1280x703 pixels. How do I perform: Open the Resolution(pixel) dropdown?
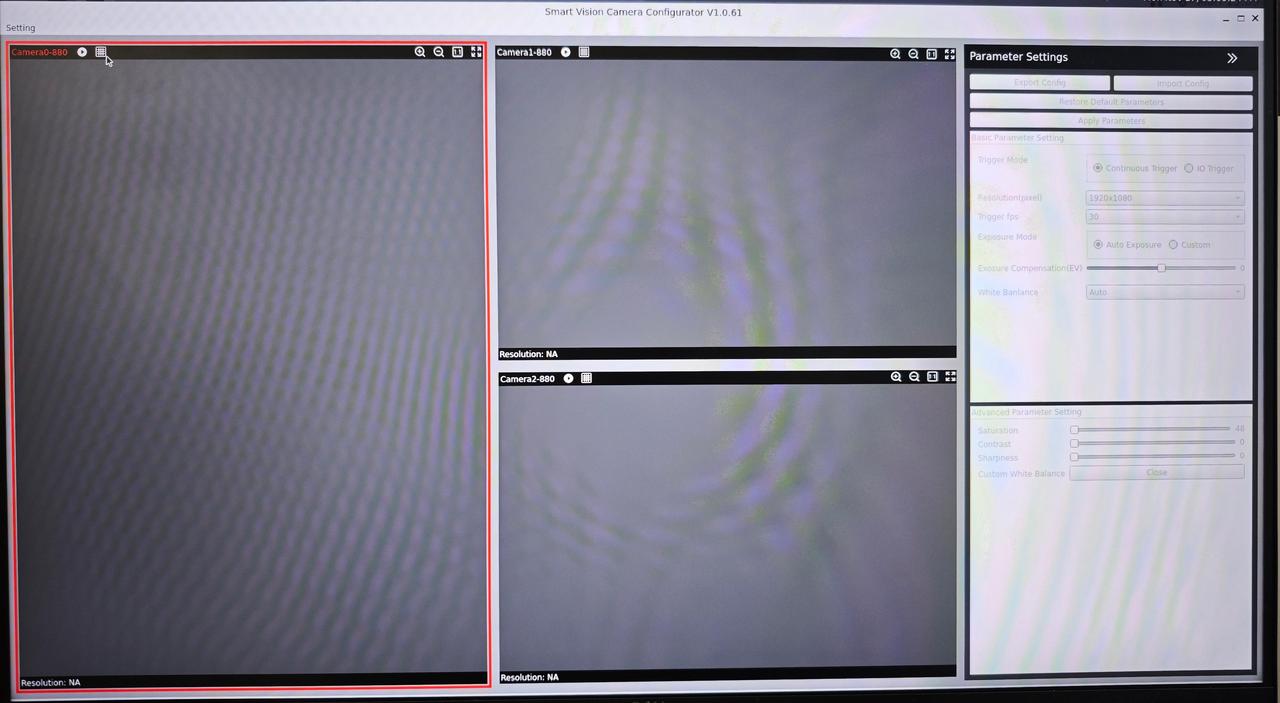coord(1164,198)
